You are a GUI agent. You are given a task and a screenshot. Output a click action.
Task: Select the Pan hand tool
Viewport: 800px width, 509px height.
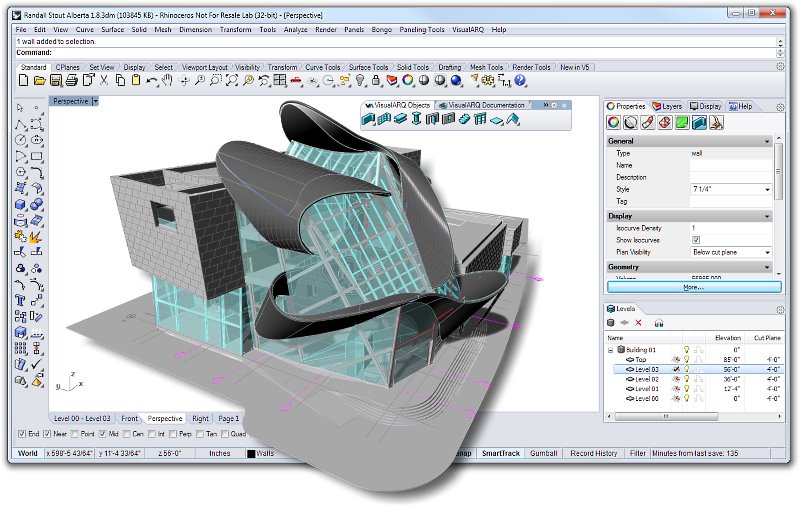167,80
